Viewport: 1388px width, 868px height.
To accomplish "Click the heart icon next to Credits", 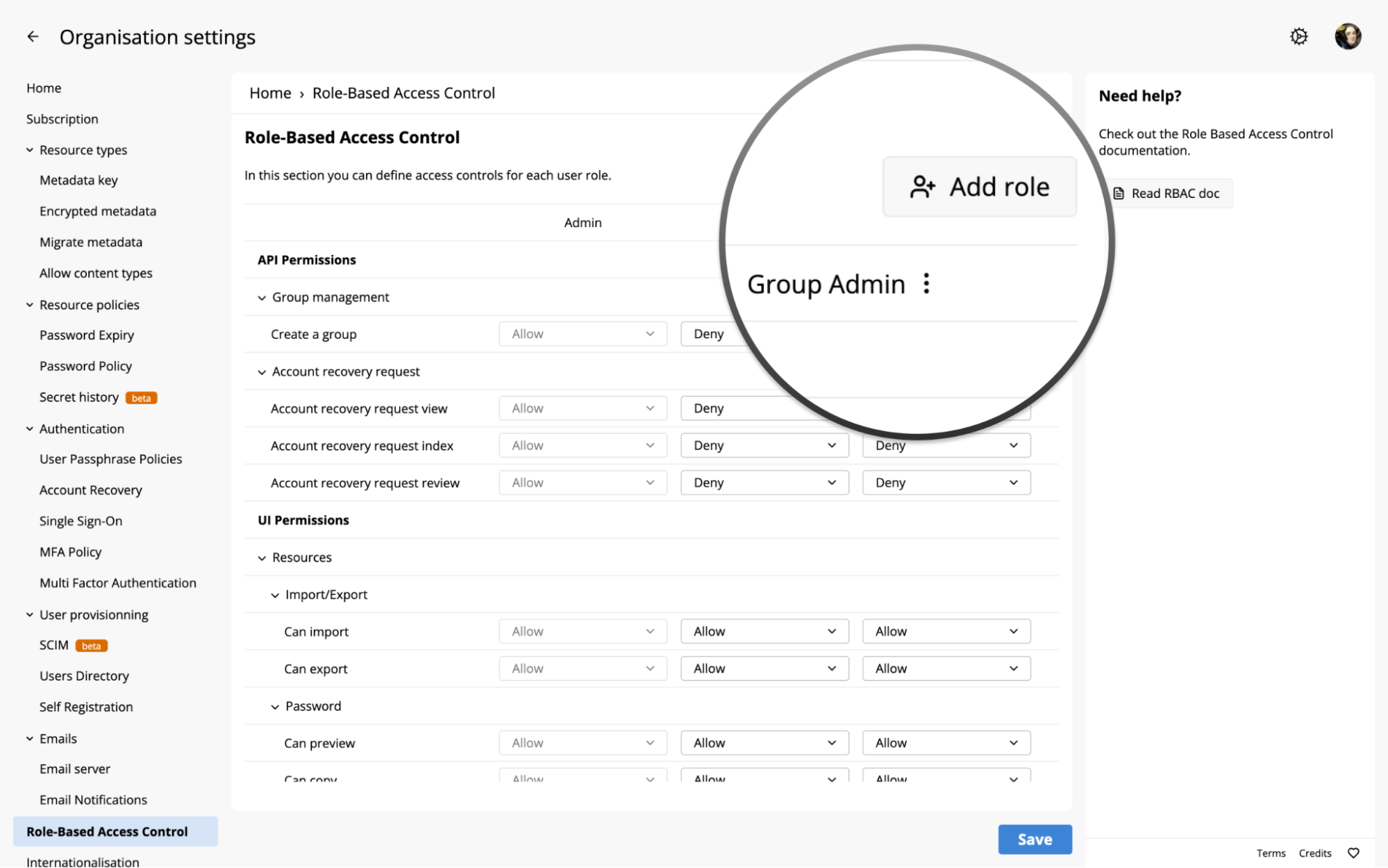I will [1353, 853].
